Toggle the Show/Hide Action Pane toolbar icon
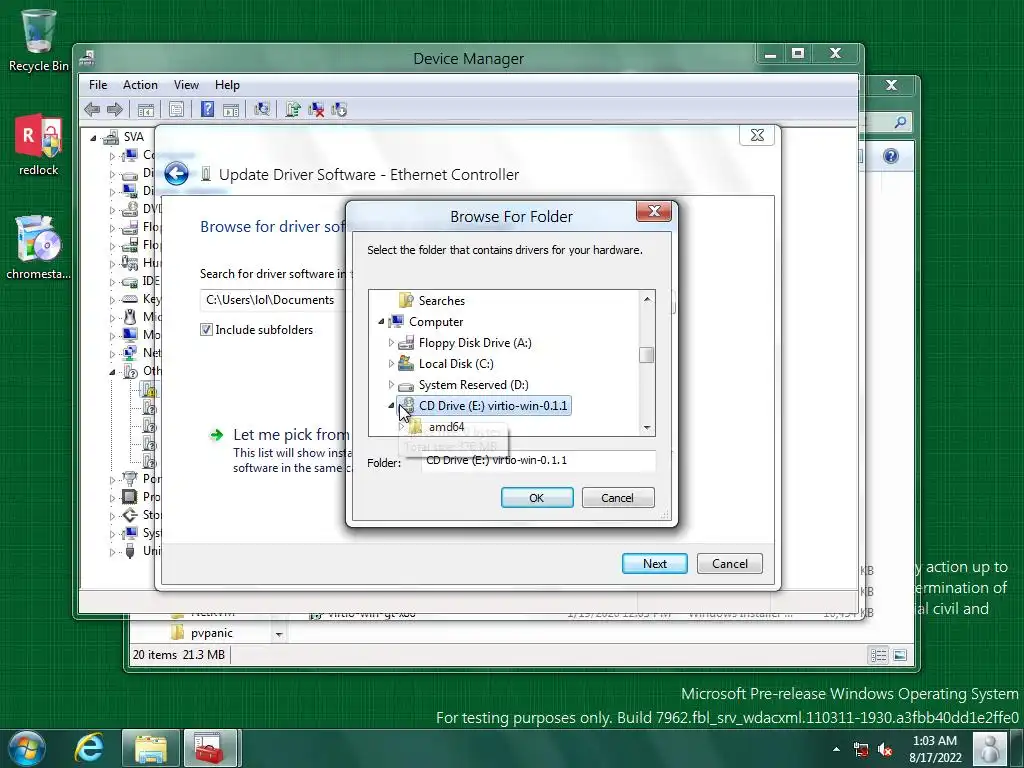The image size is (1024, 768). click(231, 110)
